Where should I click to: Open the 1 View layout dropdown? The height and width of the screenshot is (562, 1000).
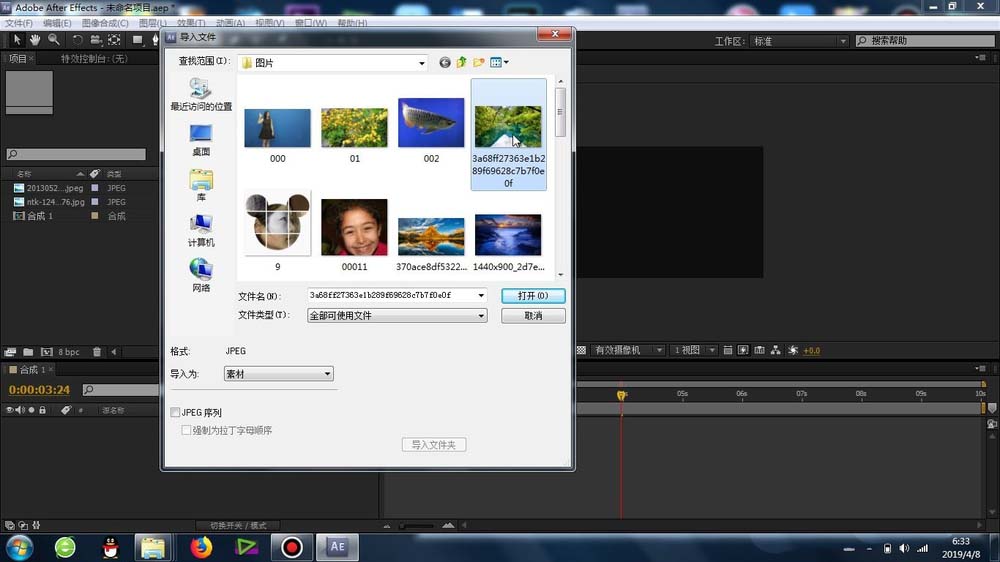pyautogui.click(x=694, y=350)
